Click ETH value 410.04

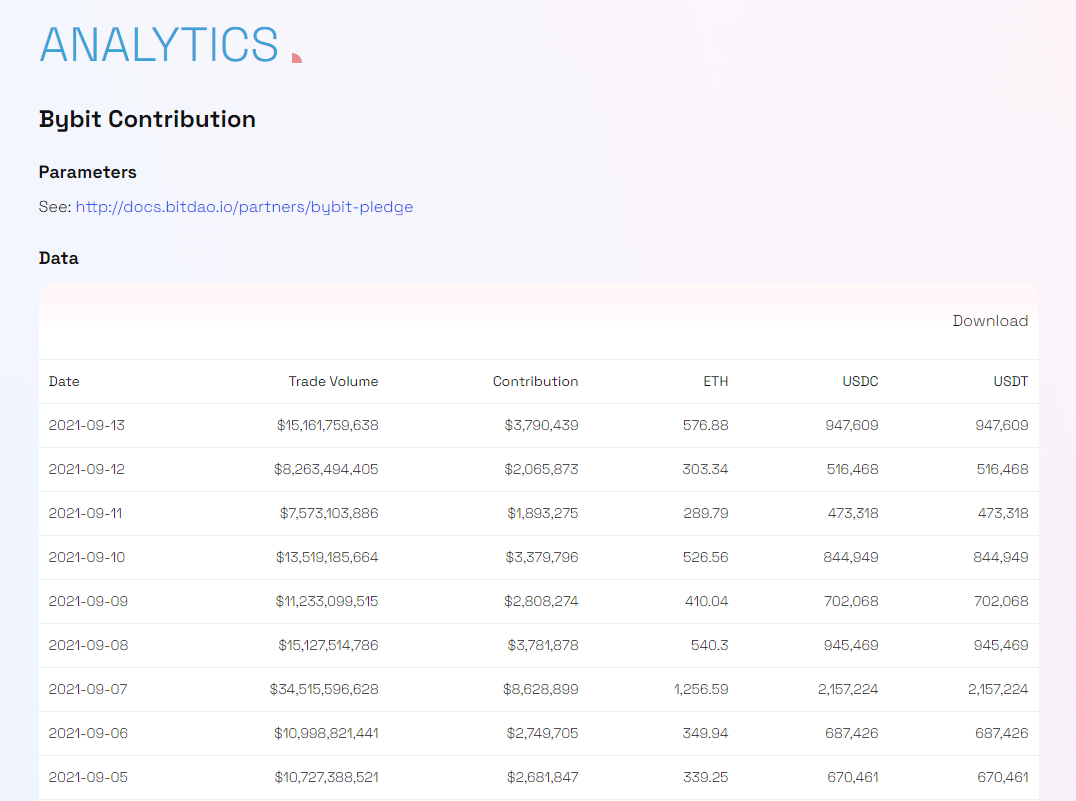707,601
